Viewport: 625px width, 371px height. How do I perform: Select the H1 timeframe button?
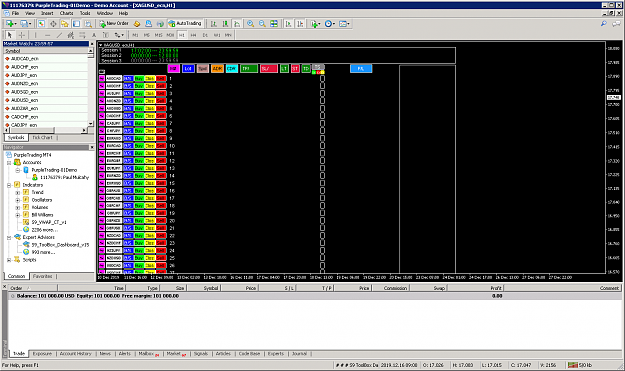[x=182, y=35]
